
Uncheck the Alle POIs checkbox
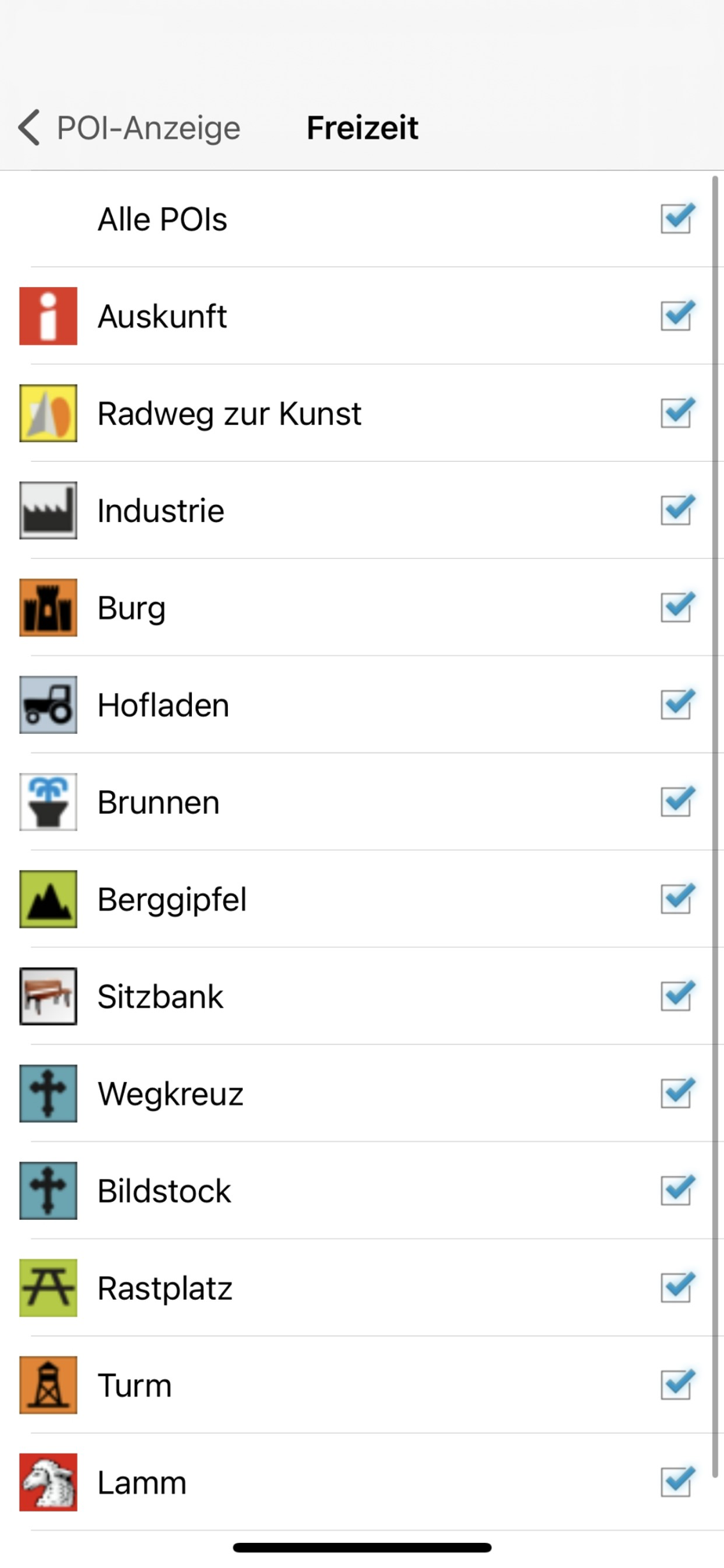coord(677,219)
